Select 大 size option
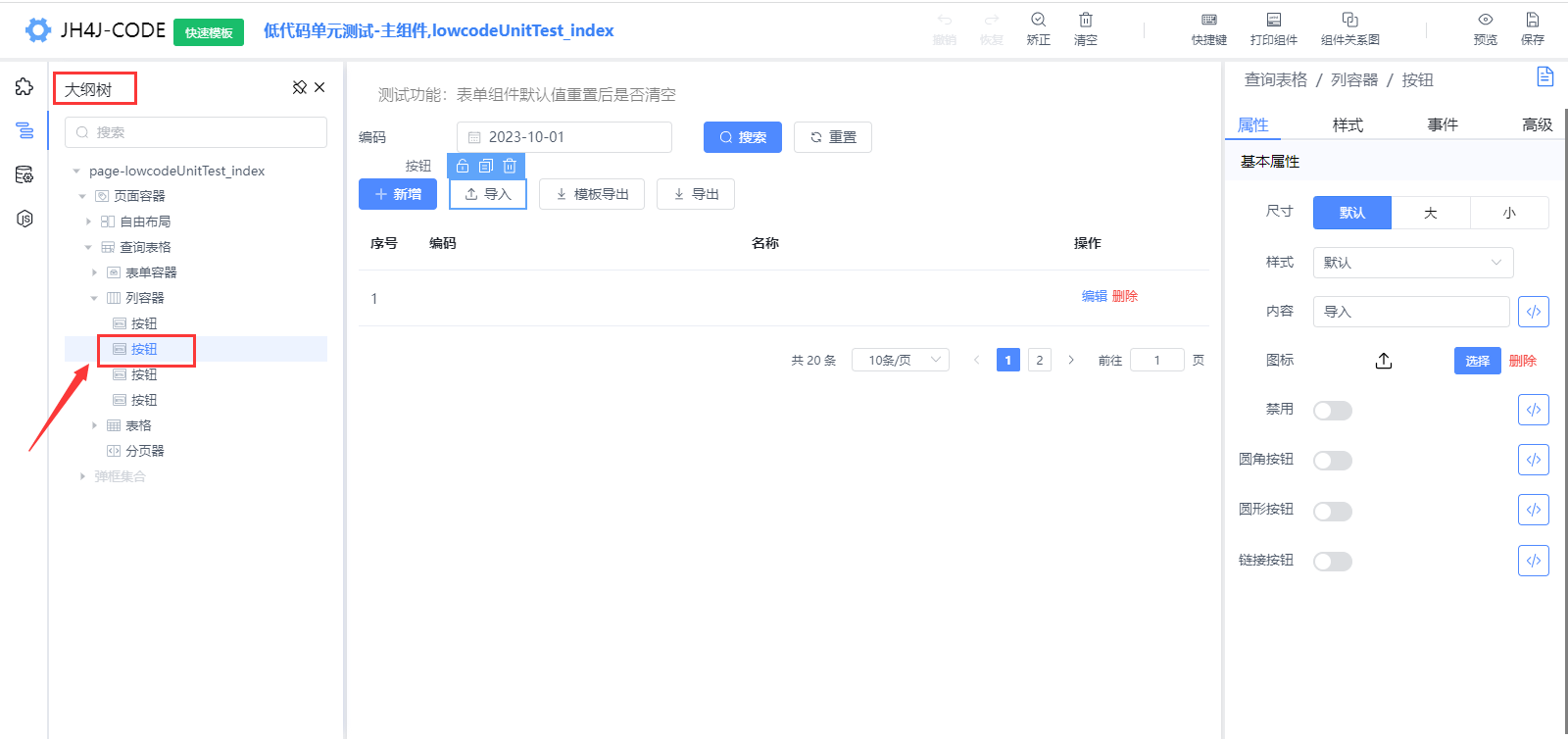Screen dimensions: 1568x739 [x=1431, y=213]
